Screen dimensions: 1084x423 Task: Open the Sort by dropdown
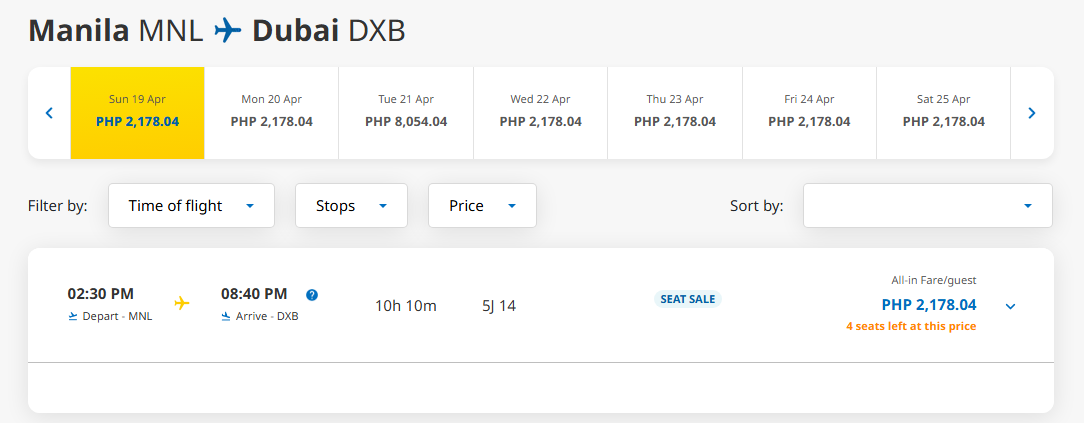pos(928,205)
